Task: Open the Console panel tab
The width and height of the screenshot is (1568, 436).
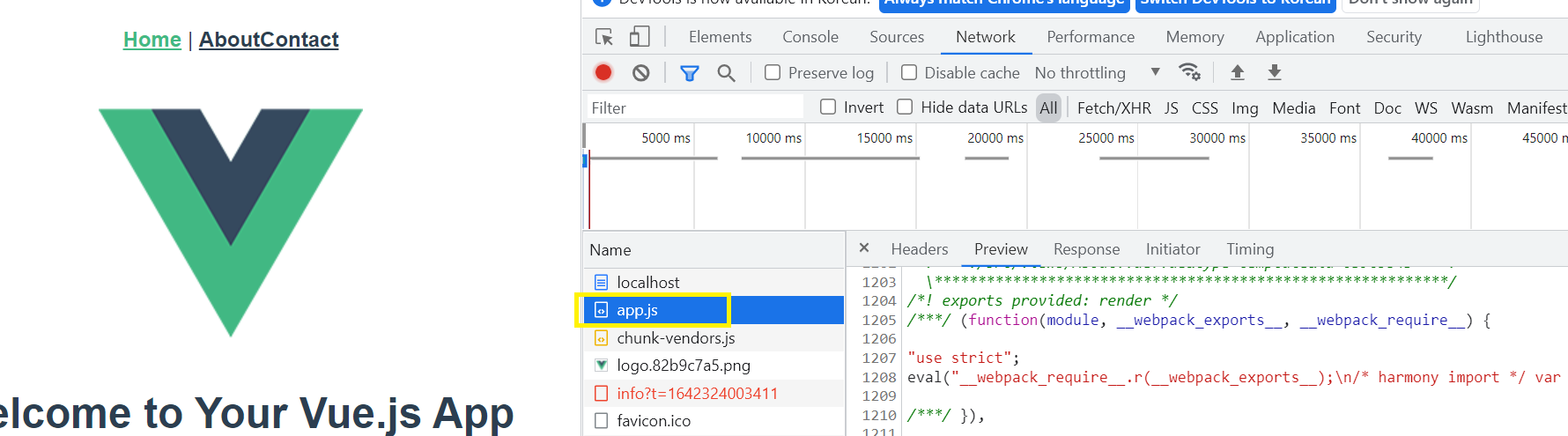Action: [810, 37]
